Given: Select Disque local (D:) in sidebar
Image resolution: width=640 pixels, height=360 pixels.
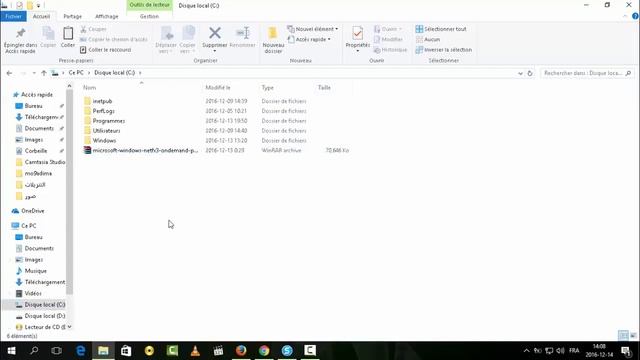Looking at the screenshot, I should click(44, 316).
